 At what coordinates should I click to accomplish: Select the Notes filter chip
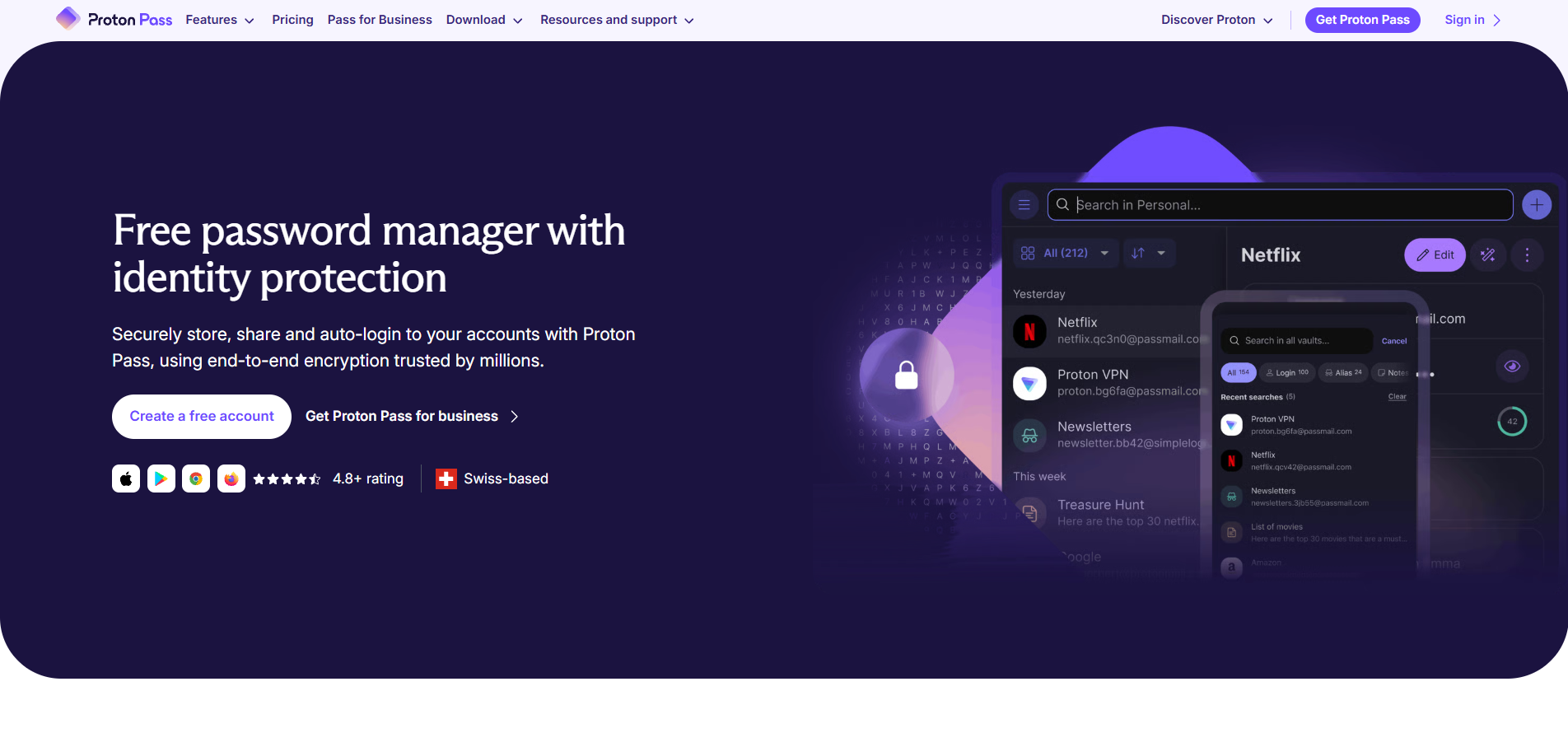pos(1392,373)
